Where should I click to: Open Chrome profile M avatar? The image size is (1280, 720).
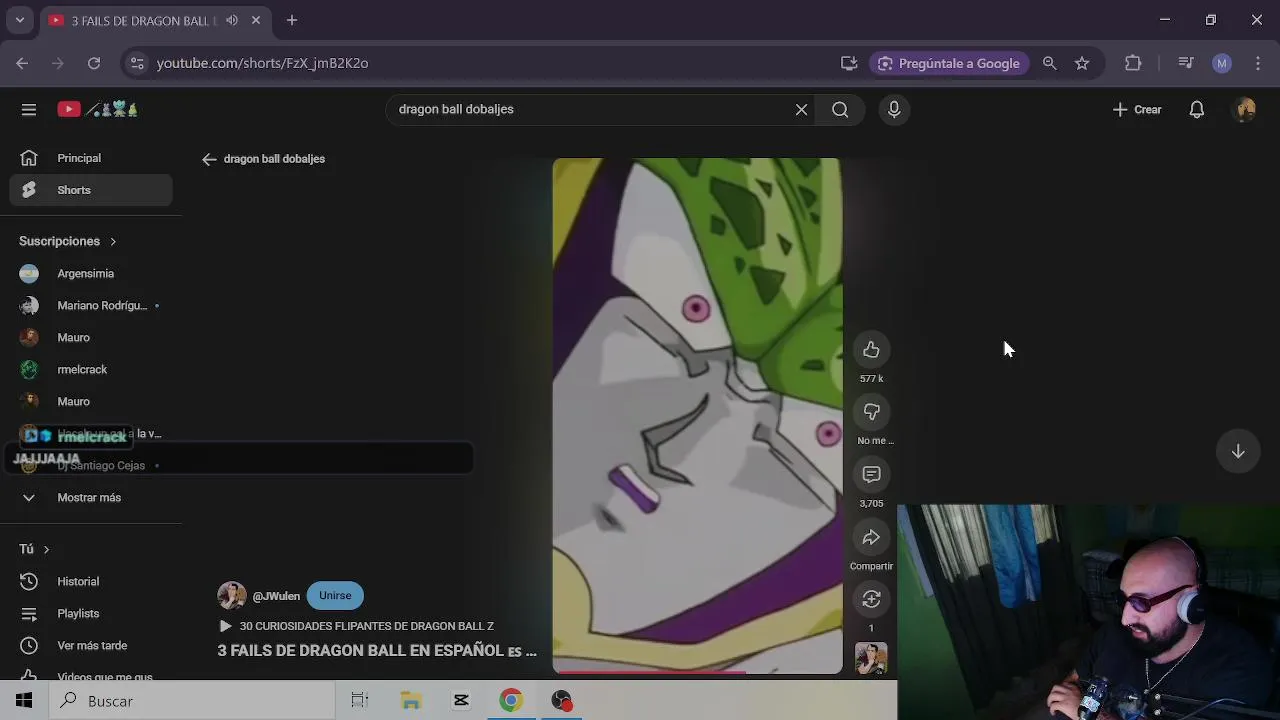tap(1222, 63)
